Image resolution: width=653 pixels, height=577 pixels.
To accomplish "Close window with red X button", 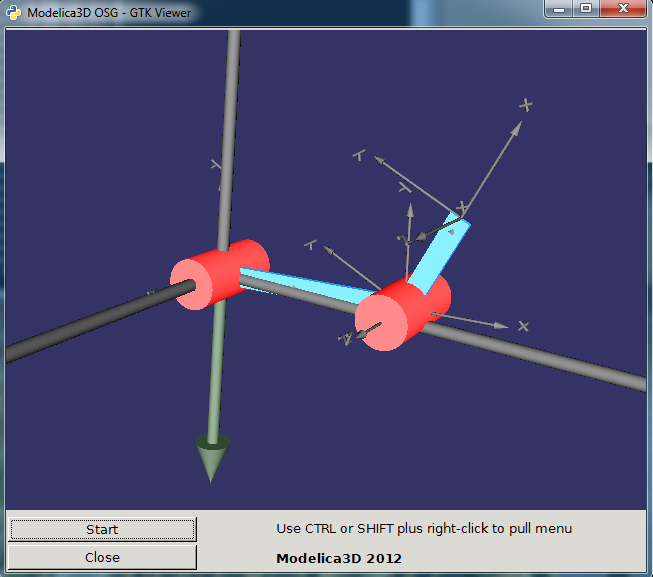I will pos(624,9).
